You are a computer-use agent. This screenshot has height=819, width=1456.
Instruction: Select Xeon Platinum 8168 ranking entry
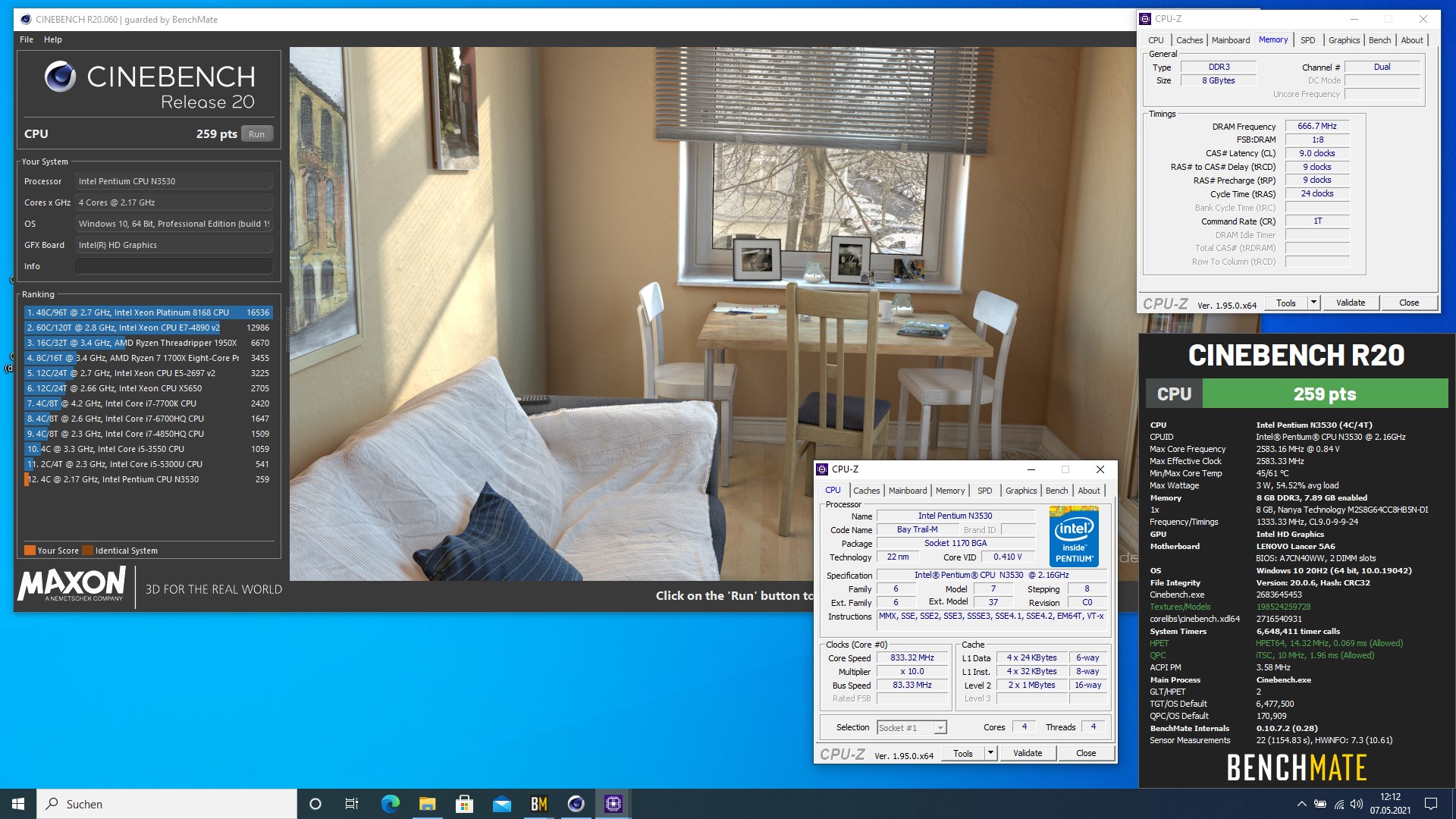148,312
